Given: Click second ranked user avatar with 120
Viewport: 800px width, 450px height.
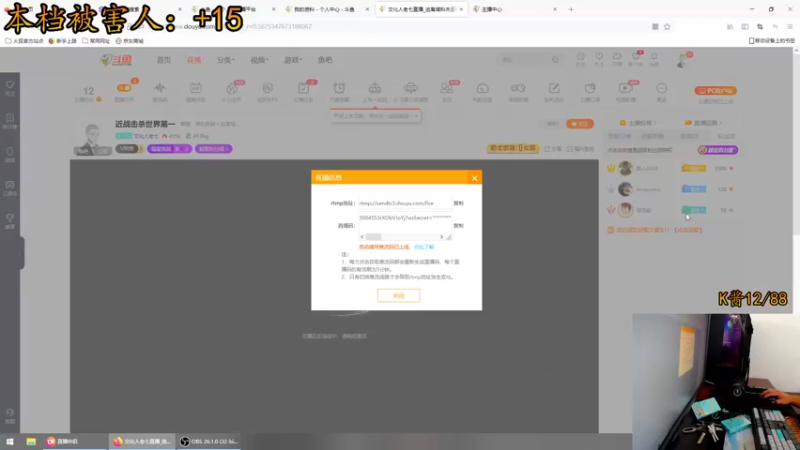Looking at the screenshot, I should pos(625,189).
